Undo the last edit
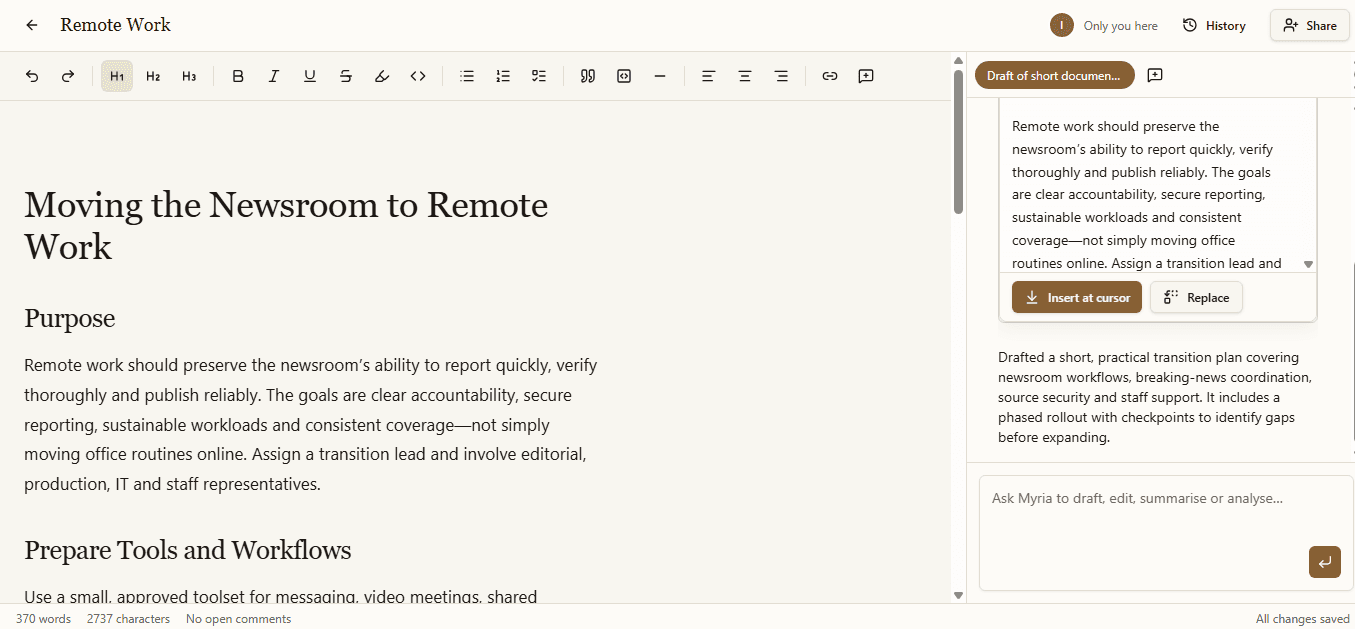1355x629 pixels. [x=32, y=76]
